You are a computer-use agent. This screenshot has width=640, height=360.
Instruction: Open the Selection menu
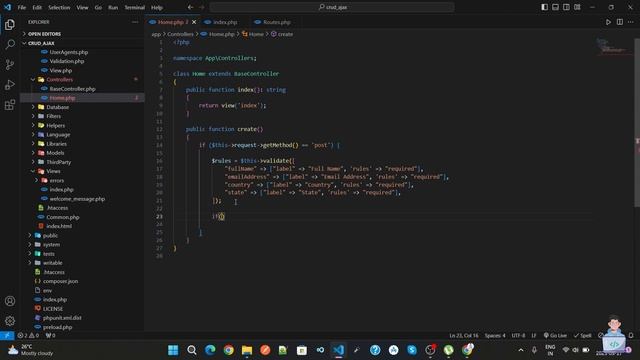pyautogui.click(x=59, y=7)
